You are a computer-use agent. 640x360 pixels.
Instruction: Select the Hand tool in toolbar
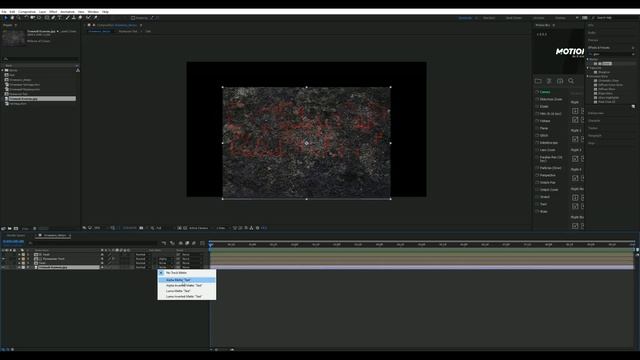pyautogui.click(x=12, y=18)
